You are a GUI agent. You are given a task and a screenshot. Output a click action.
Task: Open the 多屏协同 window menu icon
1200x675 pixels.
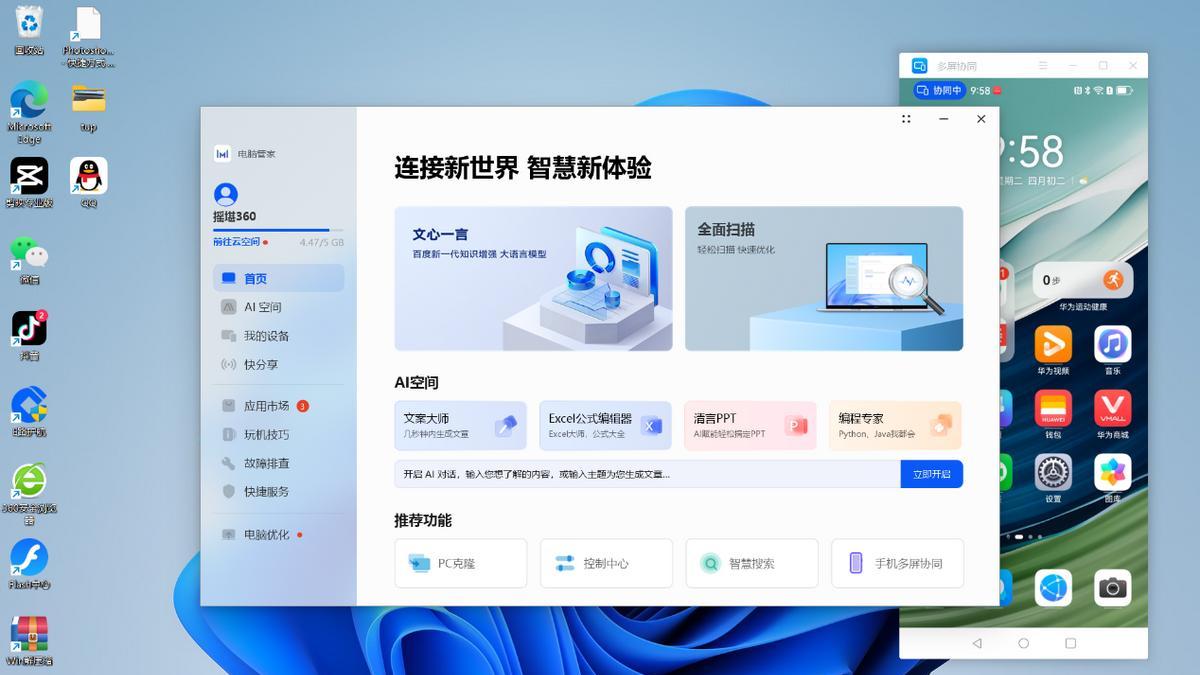tap(1043, 66)
